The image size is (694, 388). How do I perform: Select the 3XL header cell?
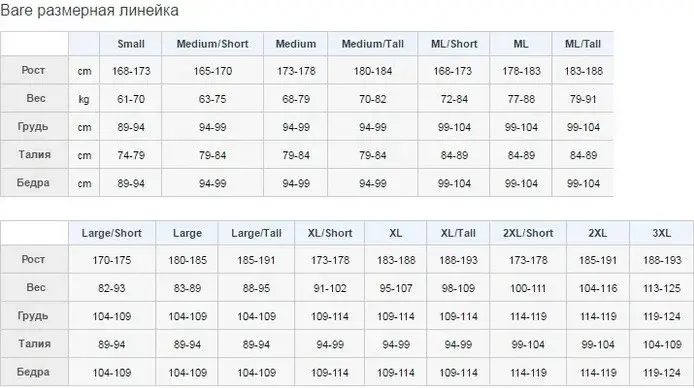point(662,233)
